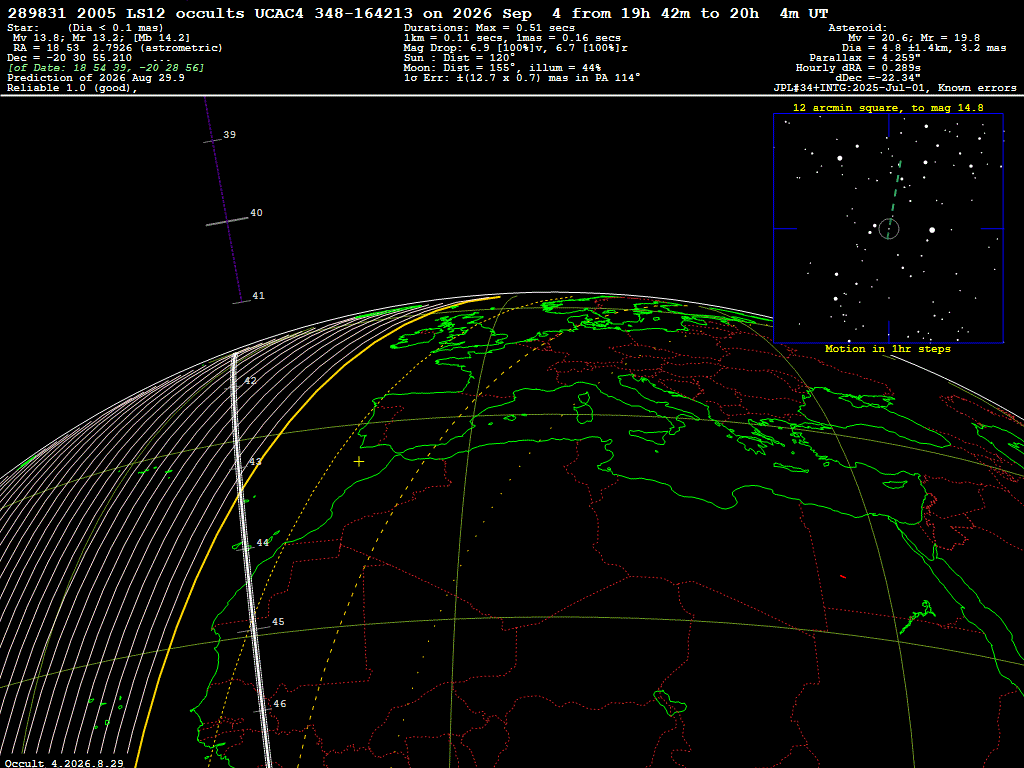The width and height of the screenshot is (1024, 768).
Task: Click the green 'of Date' coordinates line
Action: 106,68
